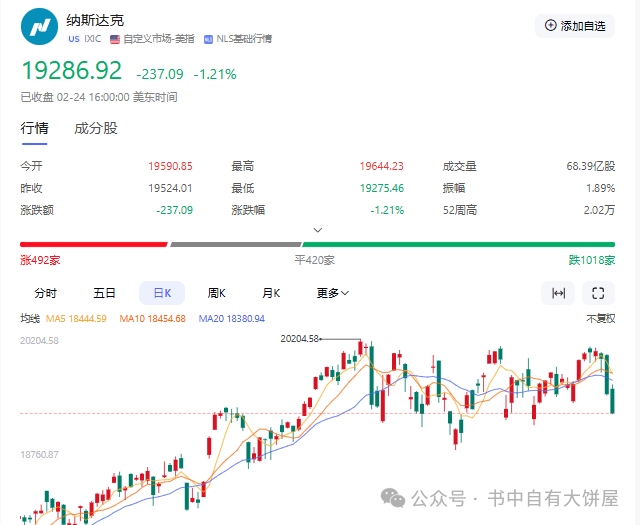
Task: Click the 振幅 value 1.89%
Action: pos(600,188)
